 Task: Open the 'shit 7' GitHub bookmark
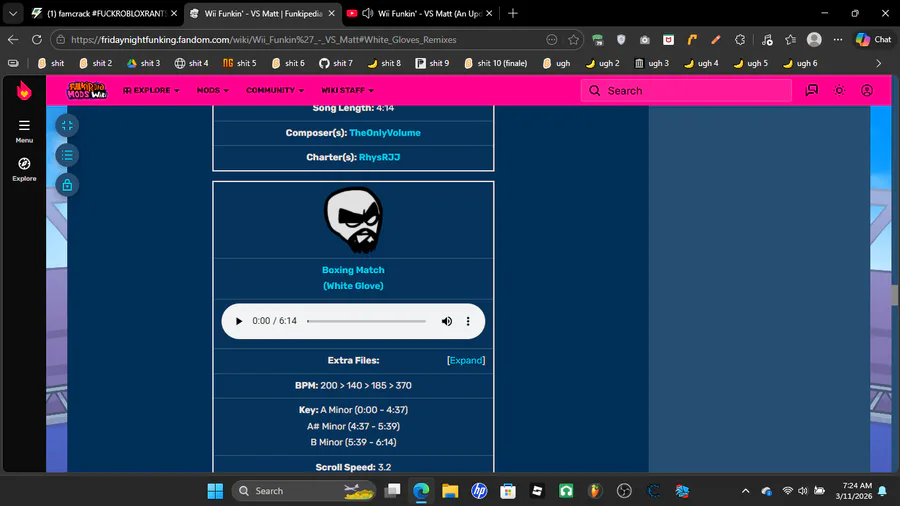point(336,63)
